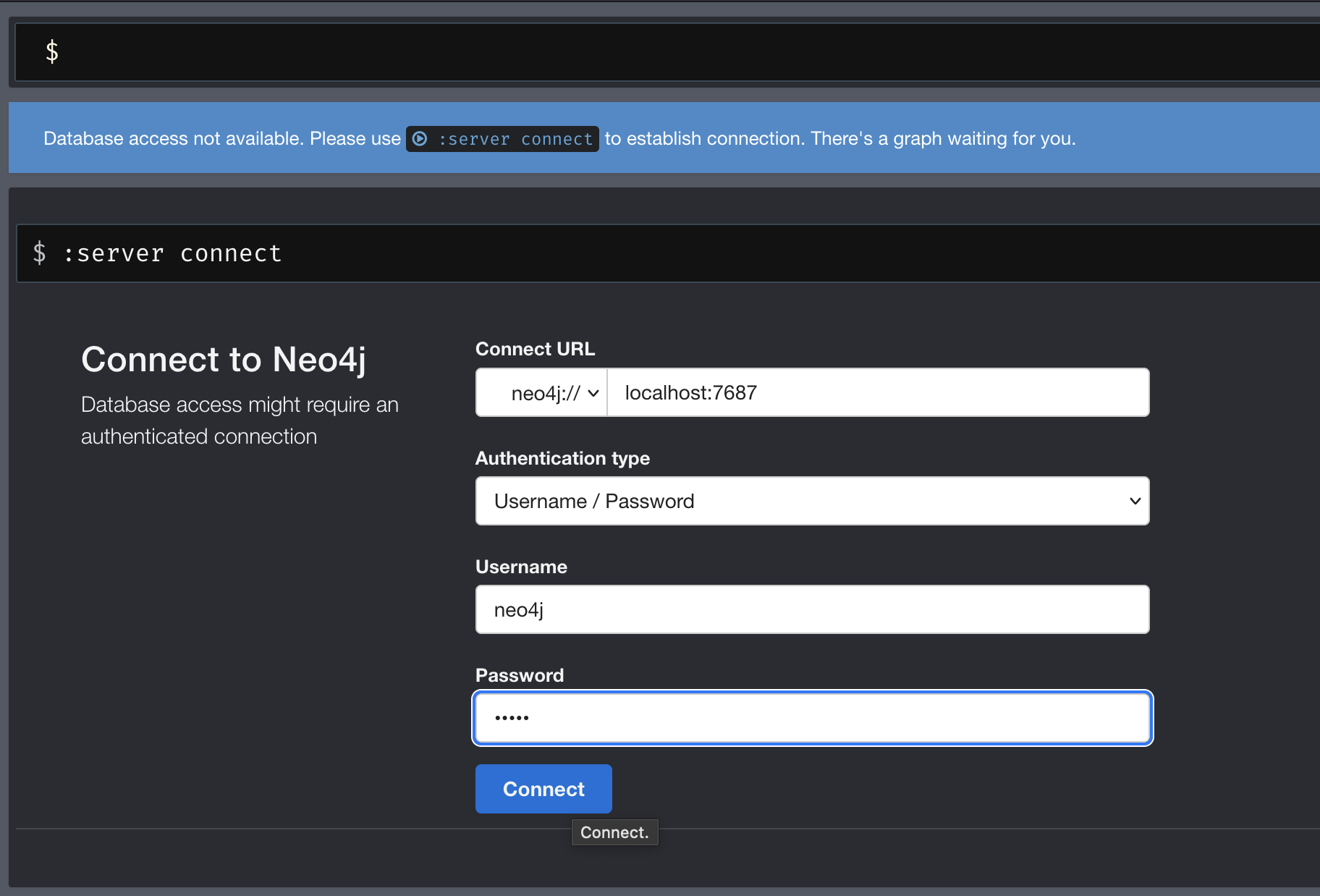The height and width of the screenshot is (896, 1320).
Task: Click the dollar prompt in the top editor
Action: click(51, 51)
